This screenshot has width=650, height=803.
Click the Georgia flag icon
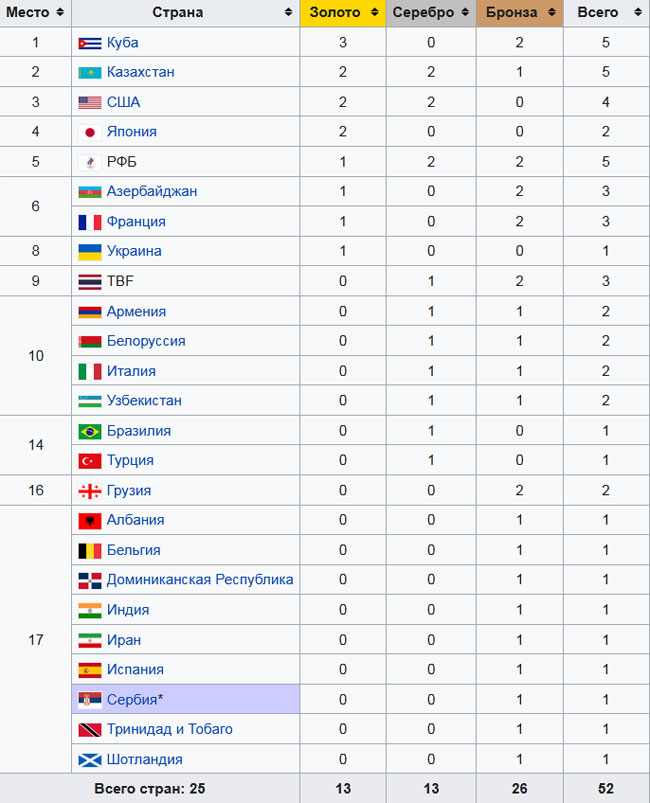90,491
